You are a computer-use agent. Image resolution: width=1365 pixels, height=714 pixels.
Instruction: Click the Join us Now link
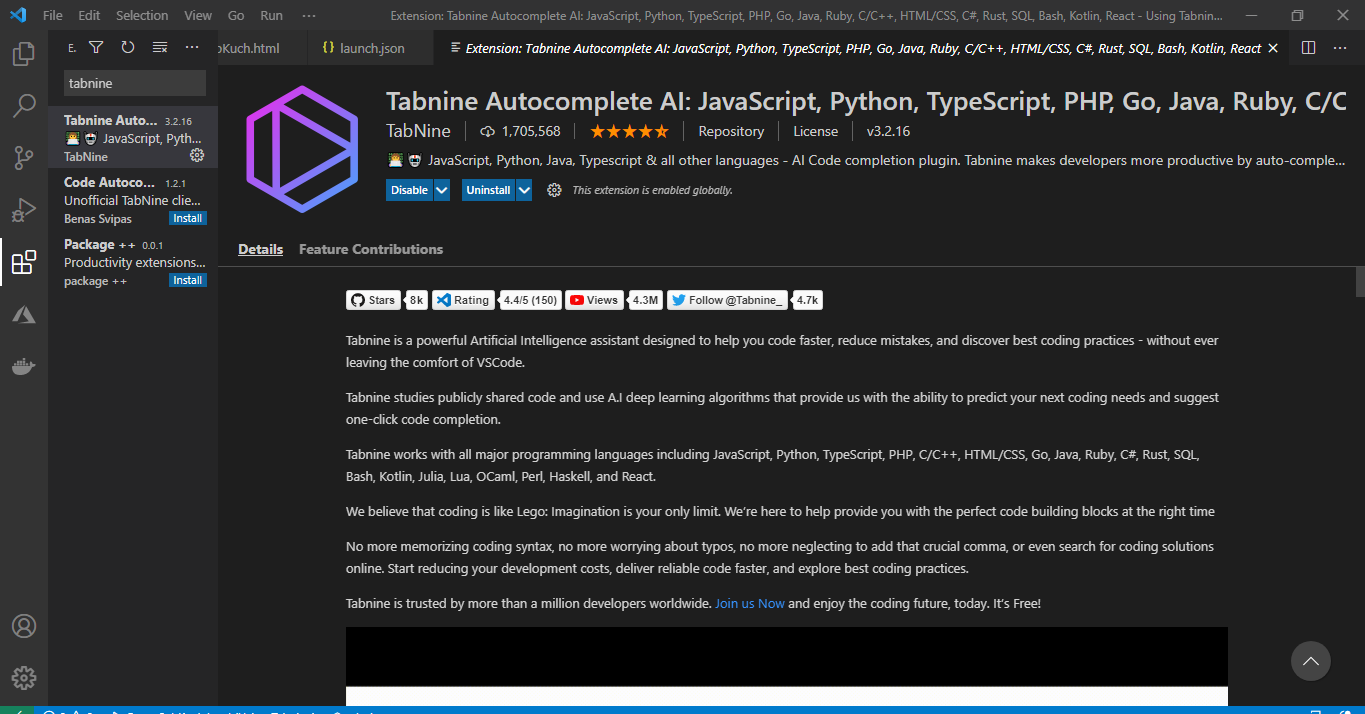pyautogui.click(x=749, y=603)
